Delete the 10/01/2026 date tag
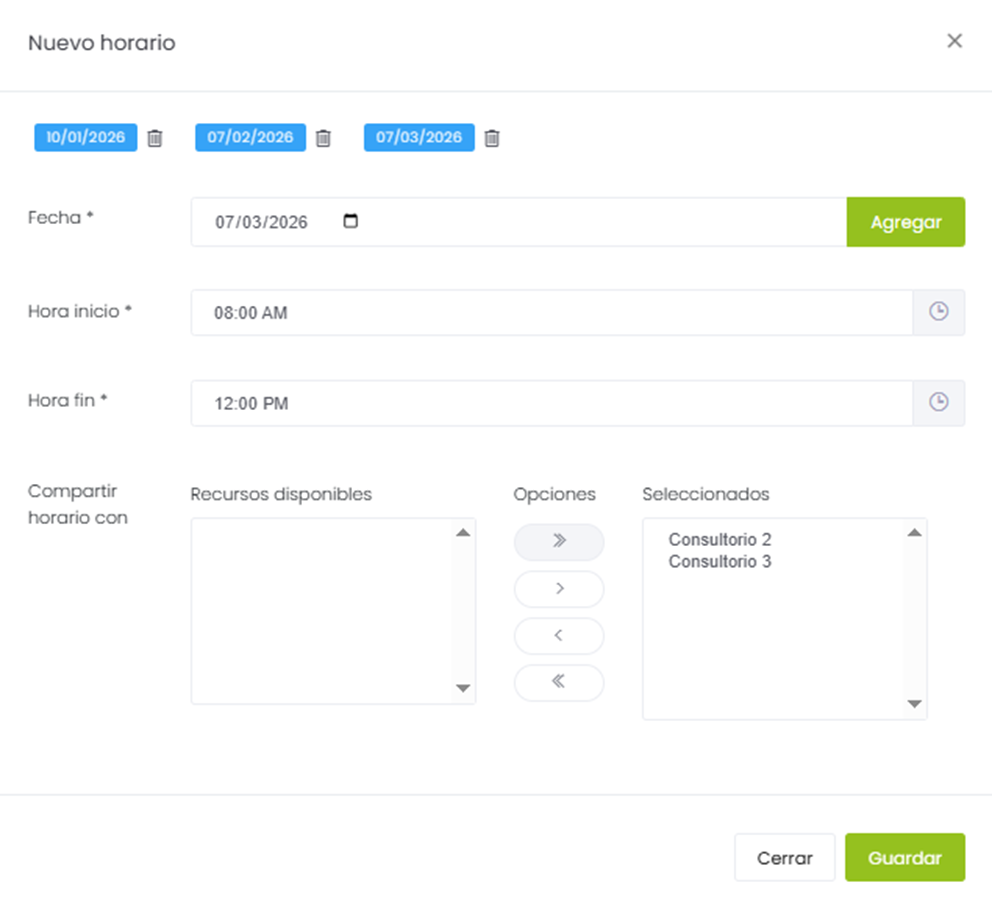The height and width of the screenshot is (905, 992). coord(155,138)
